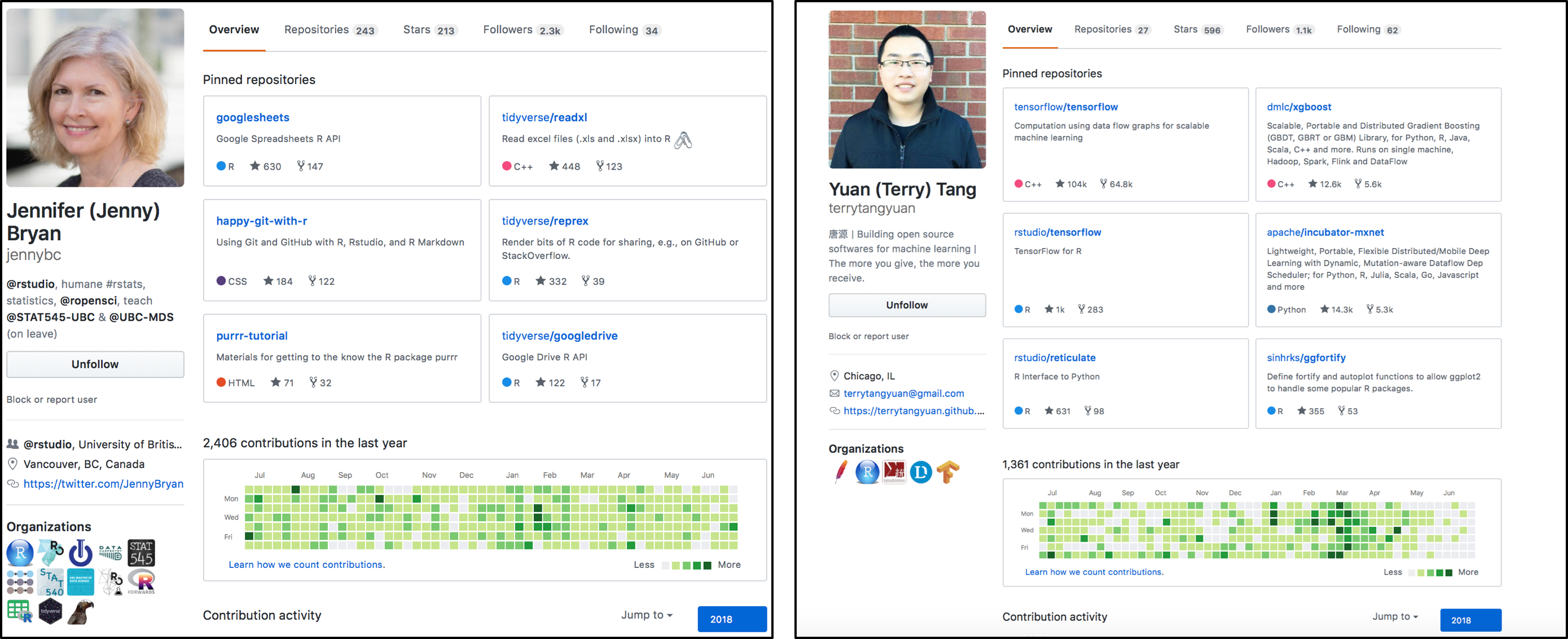
Task: Open the happy-git-with-r repository link
Action: pyautogui.click(x=262, y=221)
